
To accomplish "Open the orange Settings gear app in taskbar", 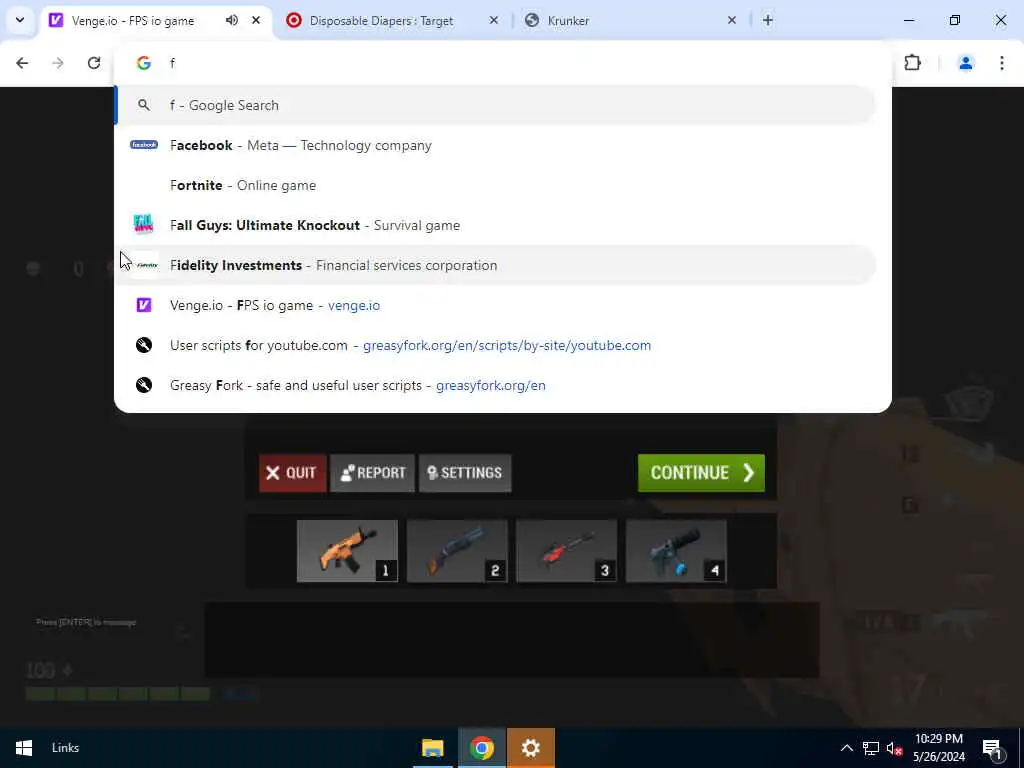I will 530,748.
